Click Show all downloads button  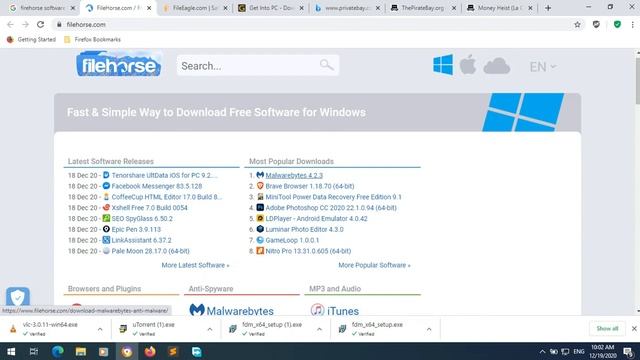[607, 329]
